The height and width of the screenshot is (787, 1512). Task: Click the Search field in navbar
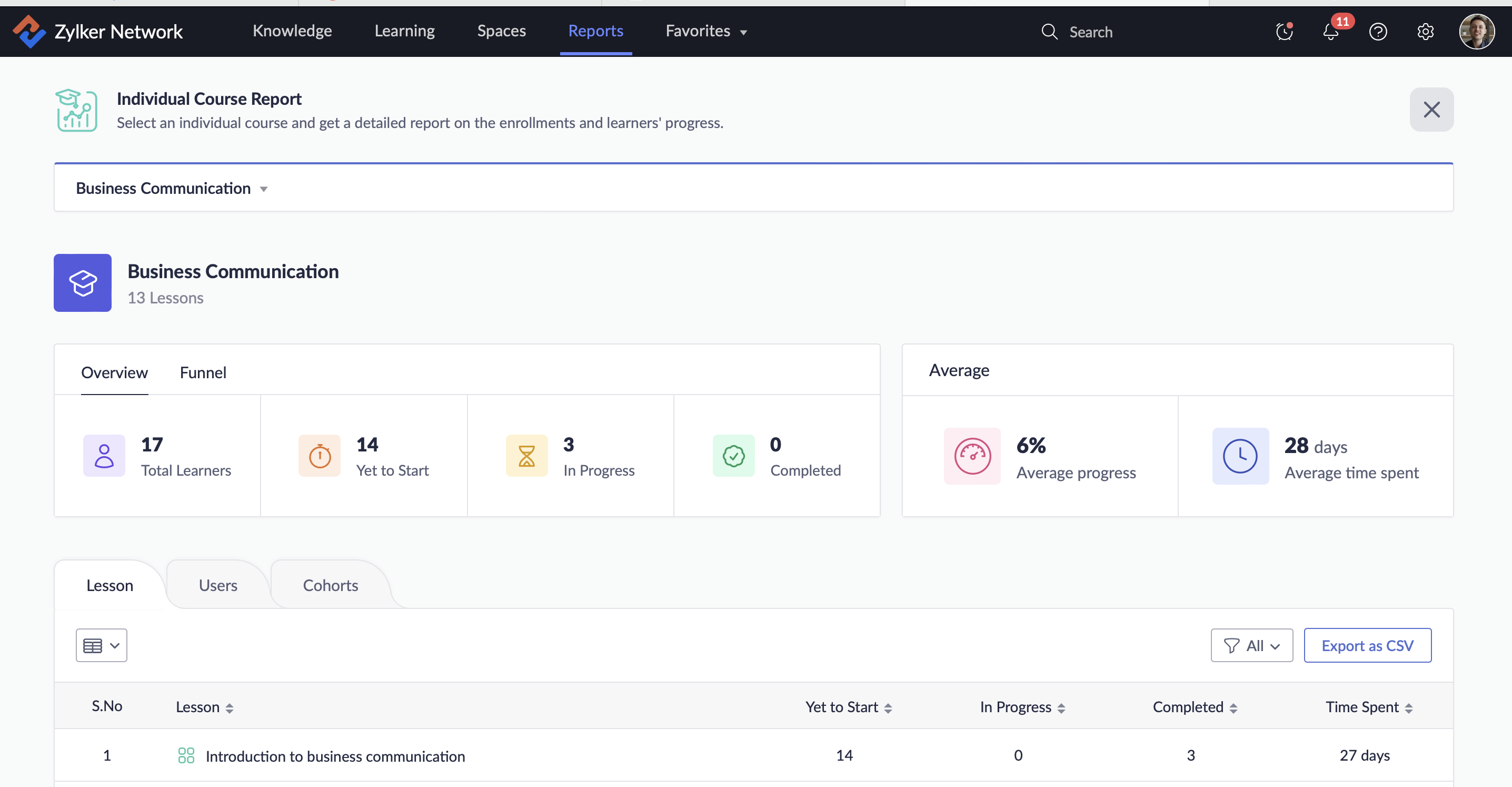(x=1090, y=32)
